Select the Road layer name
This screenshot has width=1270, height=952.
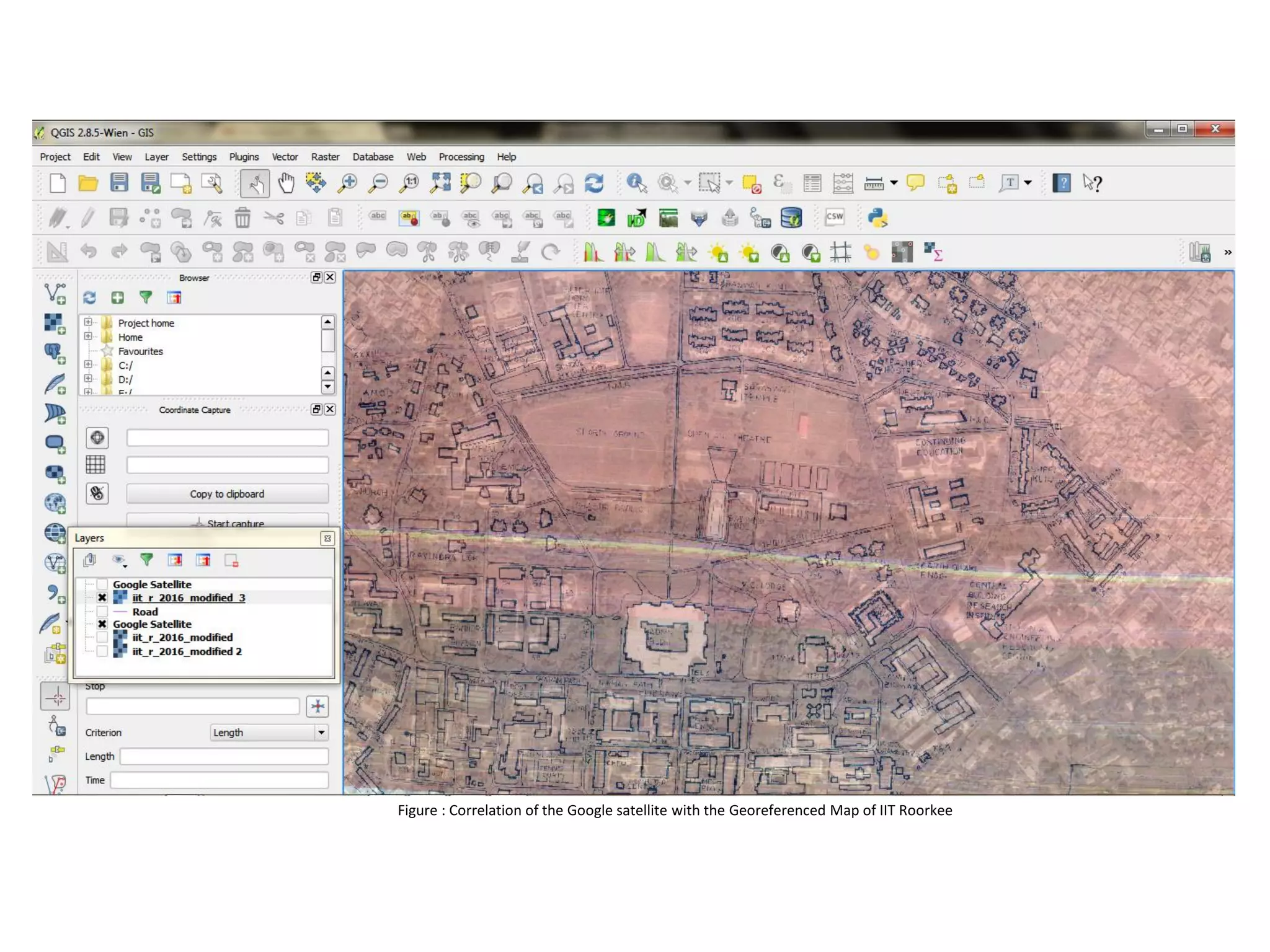(145, 612)
